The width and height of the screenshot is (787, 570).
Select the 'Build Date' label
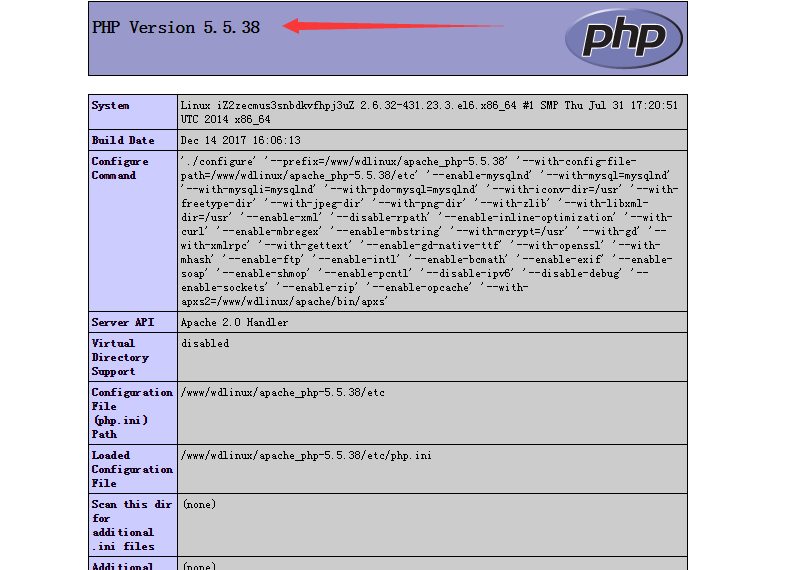pyautogui.click(x=123, y=140)
